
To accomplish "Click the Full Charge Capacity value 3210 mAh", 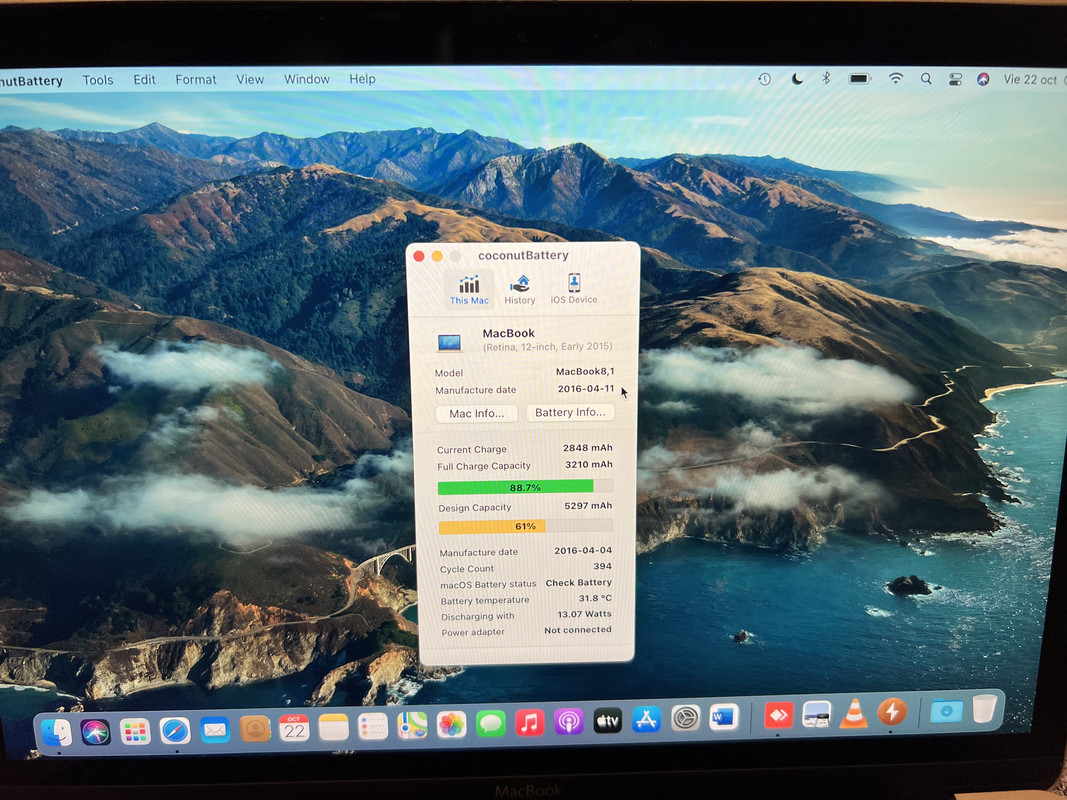I will pos(589,465).
